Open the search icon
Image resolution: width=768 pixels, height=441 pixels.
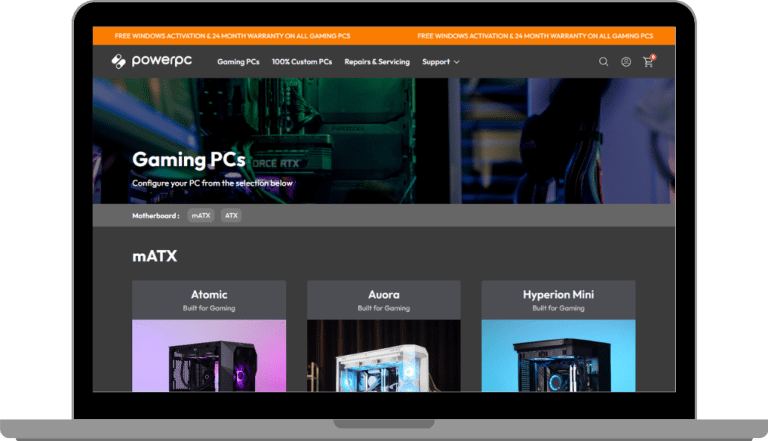pyautogui.click(x=603, y=62)
